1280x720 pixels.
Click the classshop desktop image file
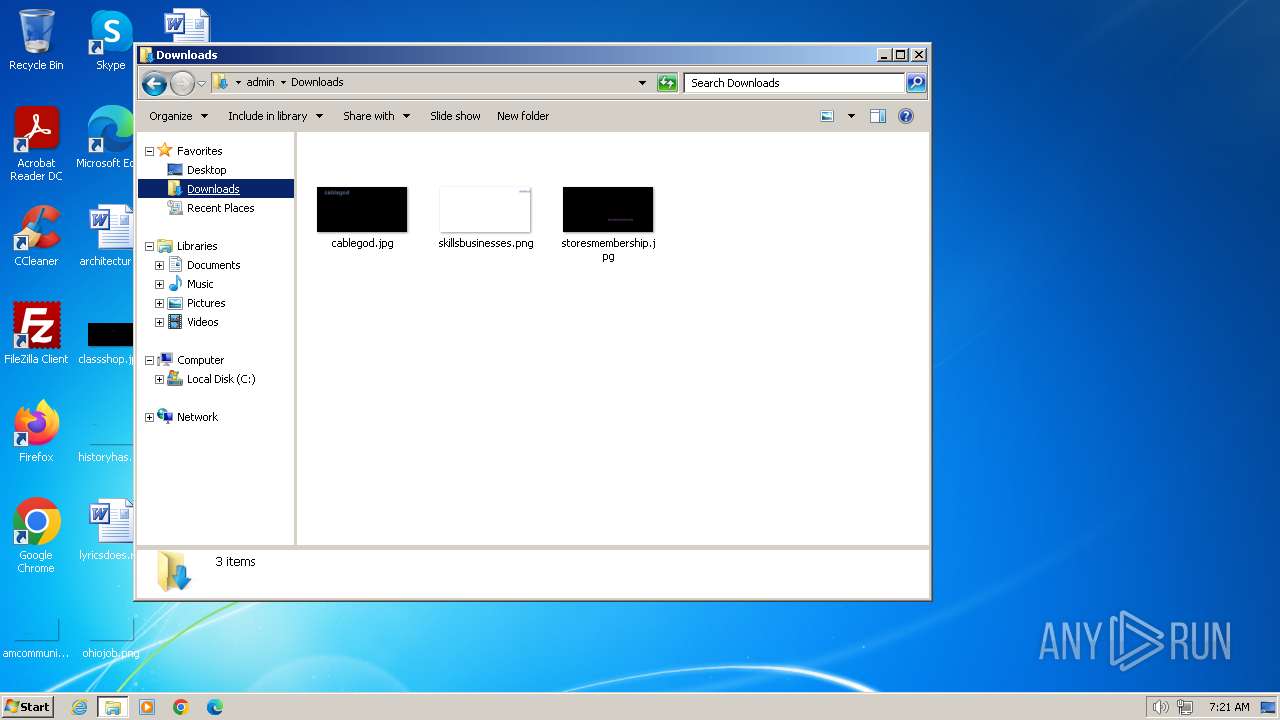tap(109, 342)
